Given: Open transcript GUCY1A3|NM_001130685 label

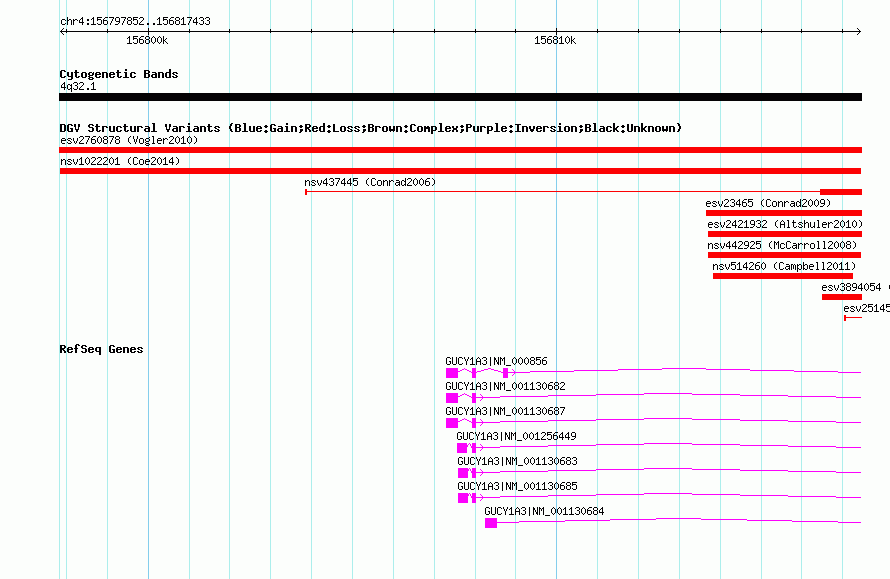Looking at the screenshot, I should 518,486.
